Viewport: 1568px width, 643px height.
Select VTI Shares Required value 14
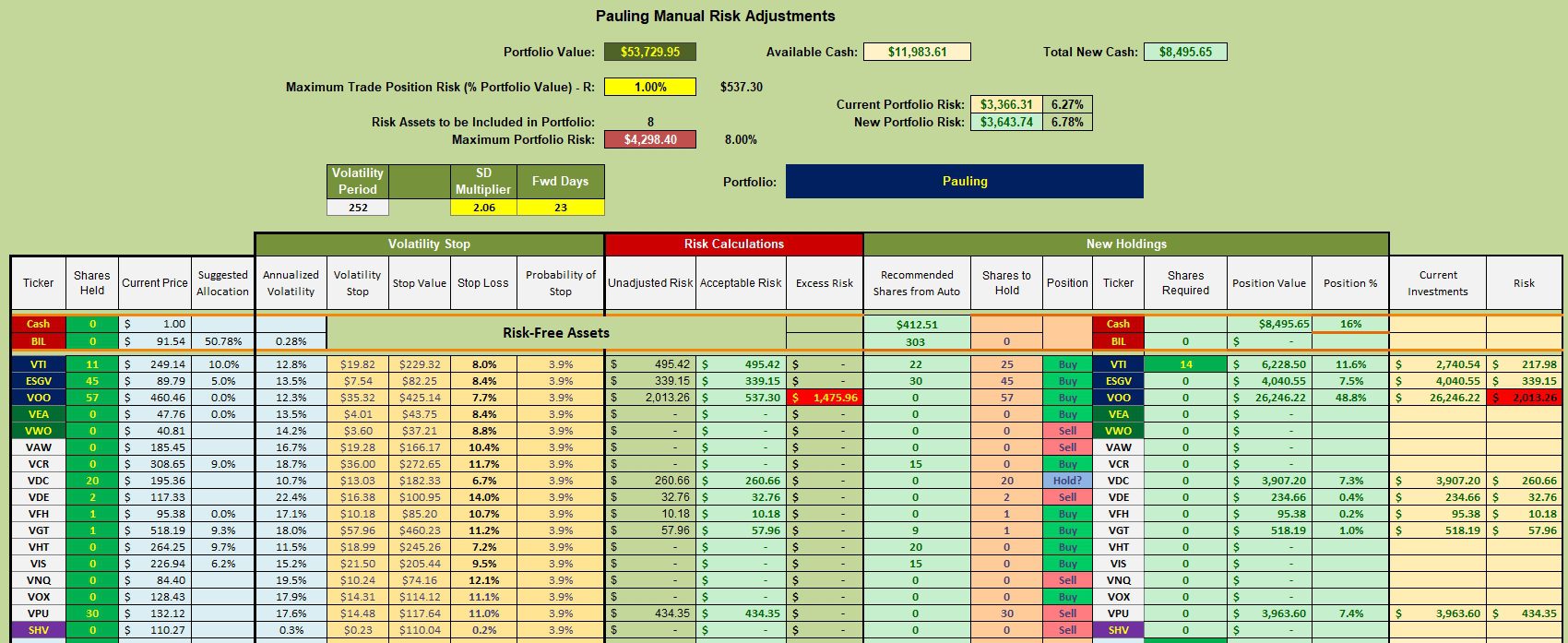point(1185,364)
